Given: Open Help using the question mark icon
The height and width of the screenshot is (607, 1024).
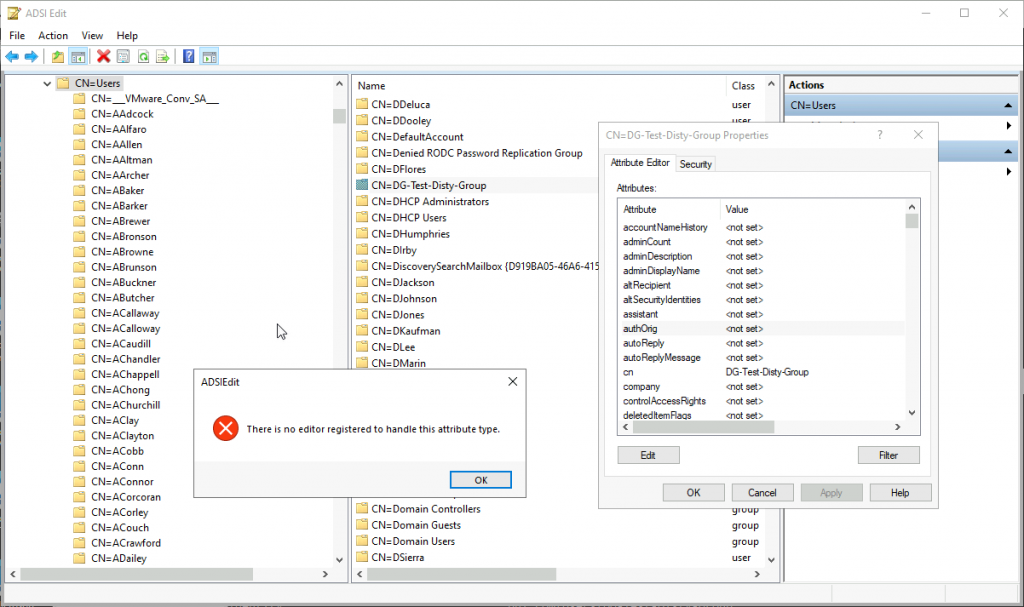Looking at the screenshot, I should coord(188,56).
